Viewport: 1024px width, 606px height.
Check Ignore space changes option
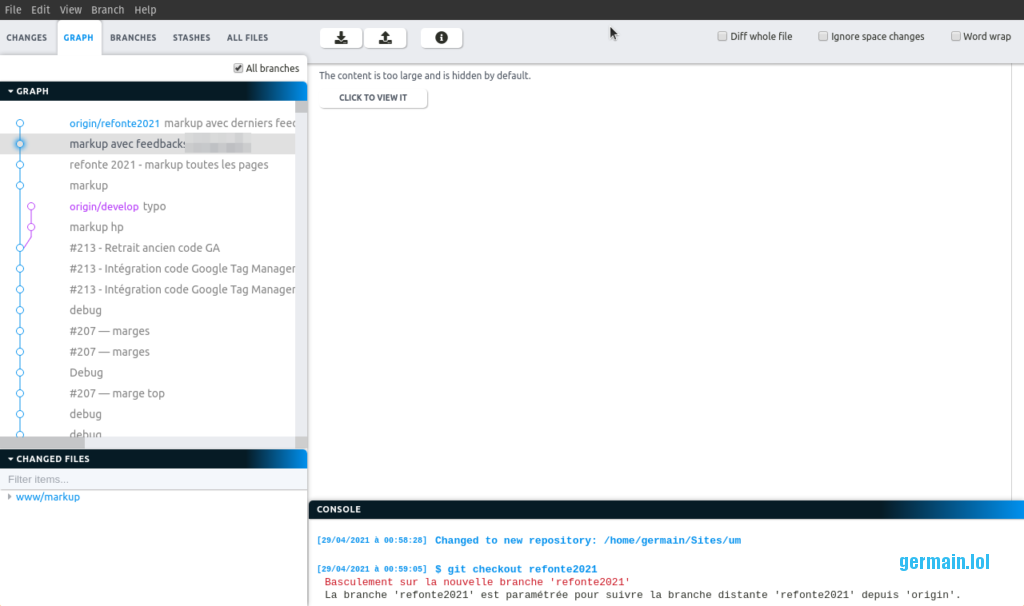point(823,37)
